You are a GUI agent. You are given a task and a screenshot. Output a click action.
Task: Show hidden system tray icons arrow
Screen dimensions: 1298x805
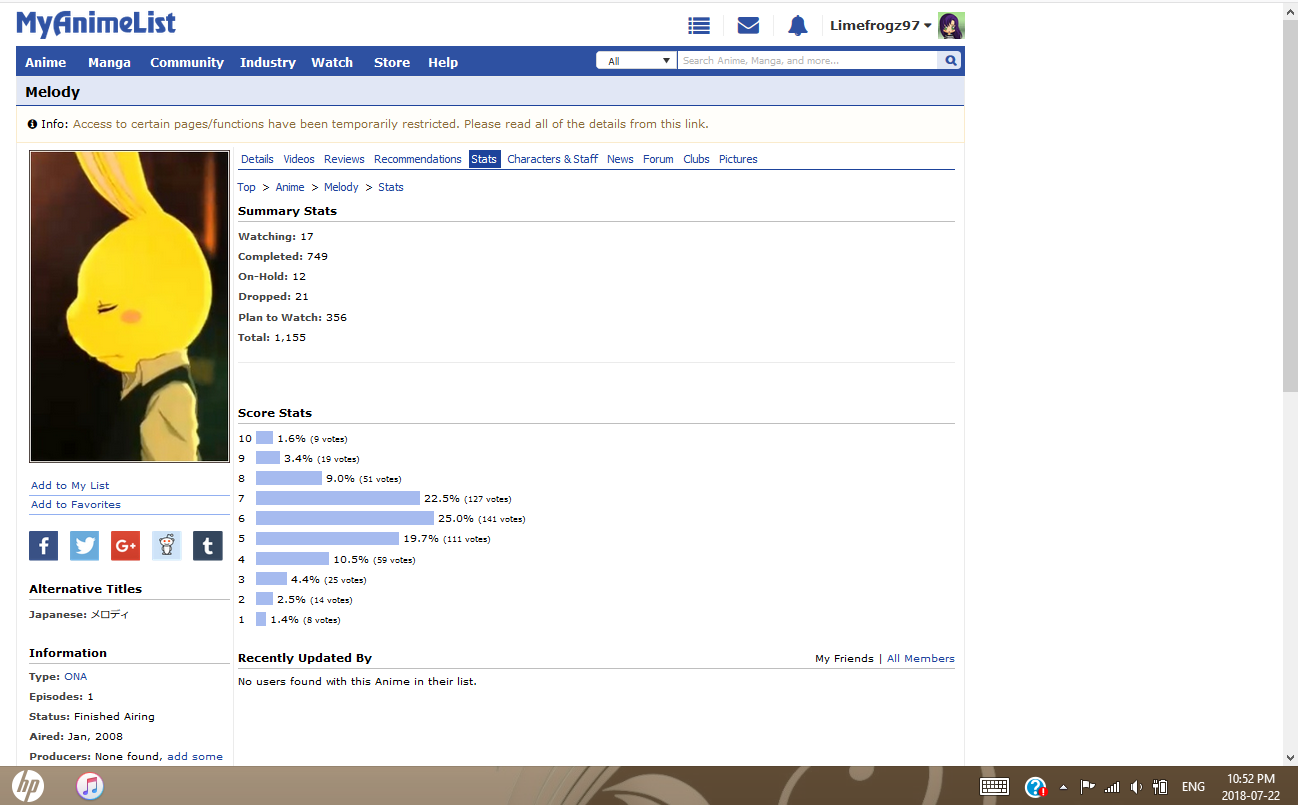point(1063,787)
